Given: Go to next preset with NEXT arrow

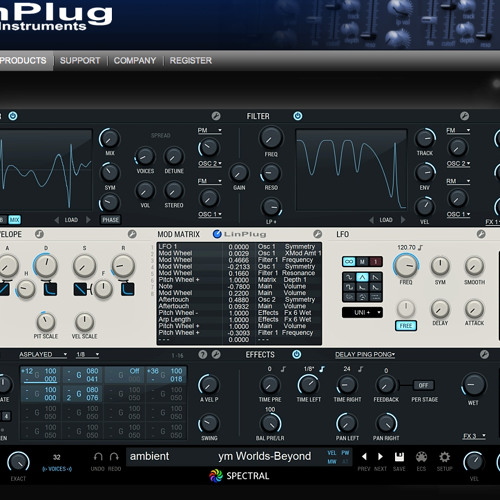Looking at the screenshot, I should coord(380,456).
